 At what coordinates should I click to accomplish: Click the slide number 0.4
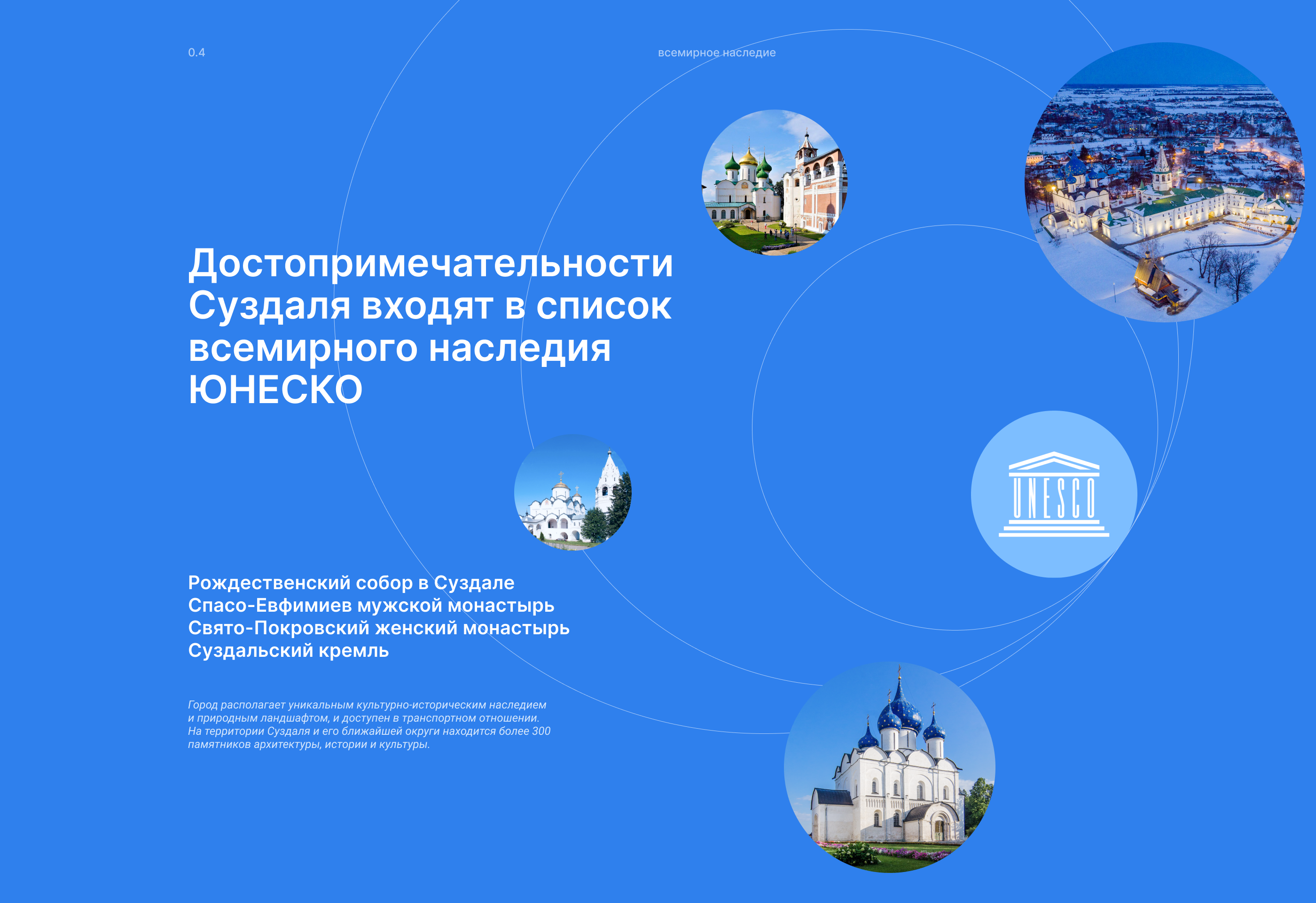(196, 53)
